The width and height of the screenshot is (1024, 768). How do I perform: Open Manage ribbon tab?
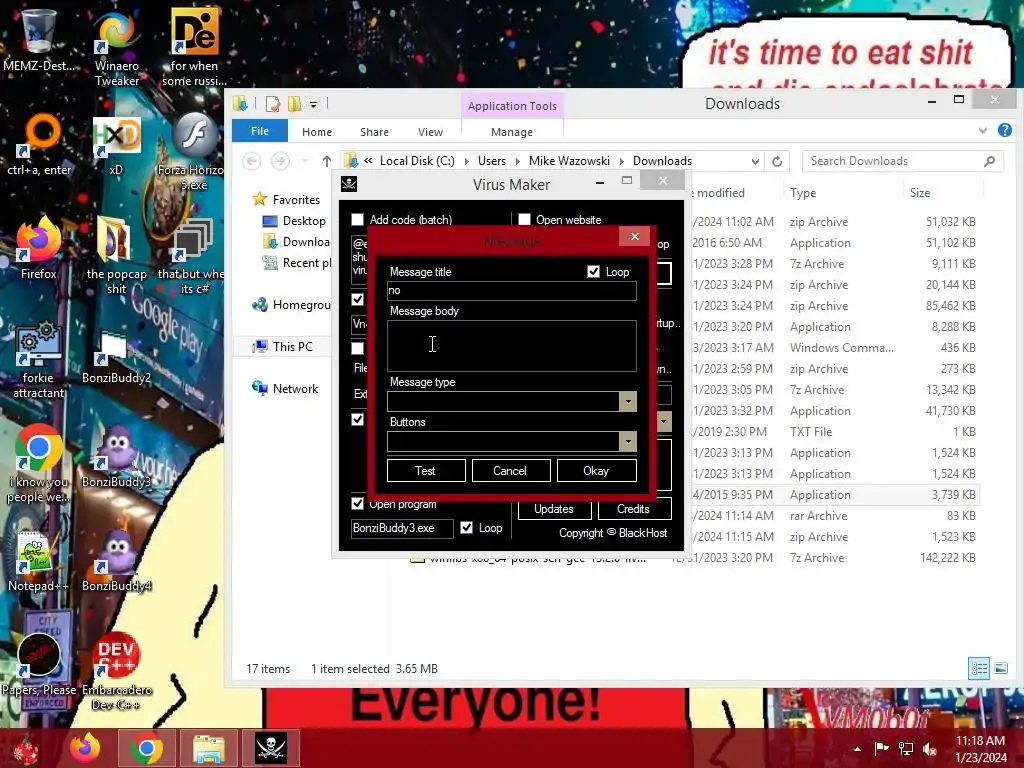click(512, 132)
